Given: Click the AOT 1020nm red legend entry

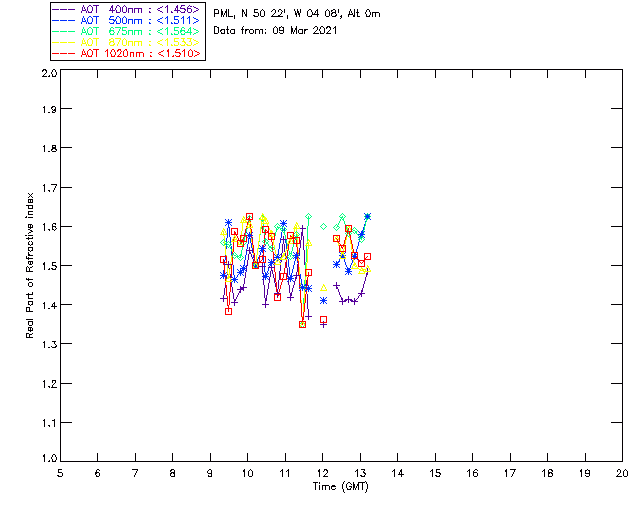Looking at the screenshot, I should tap(127, 53).
